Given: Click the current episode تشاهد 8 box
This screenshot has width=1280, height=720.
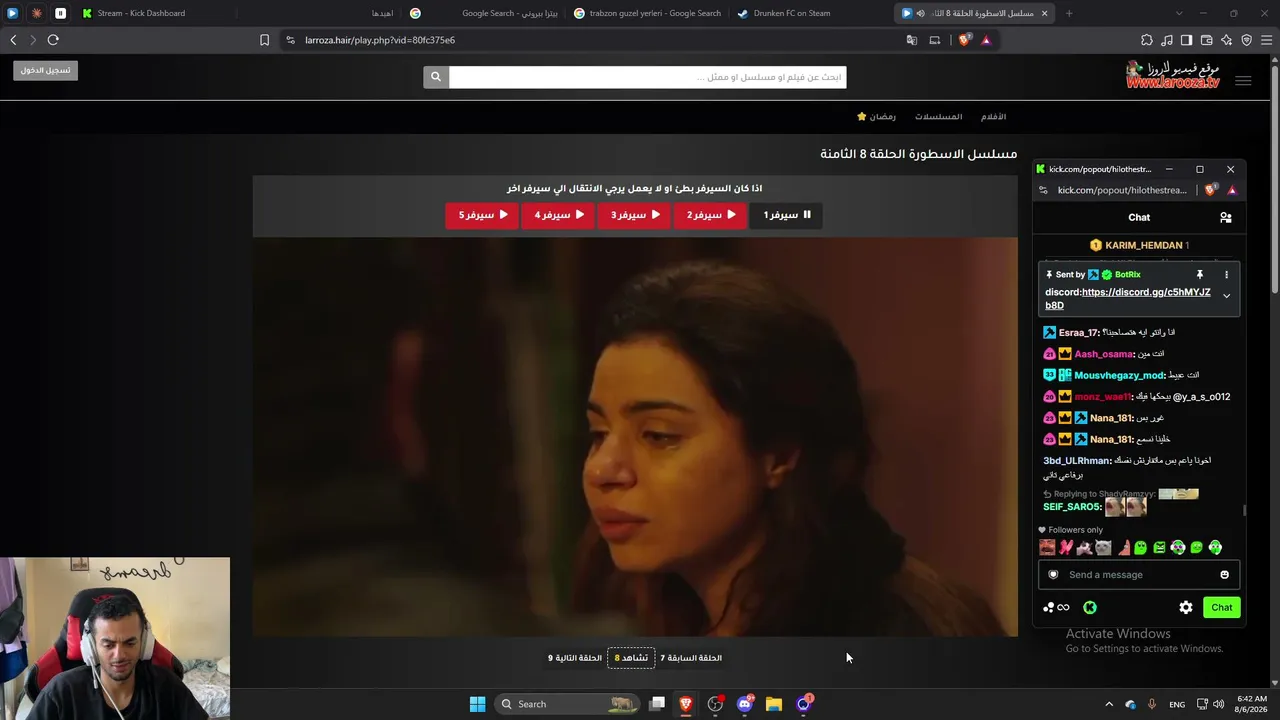Looking at the screenshot, I should (631, 658).
